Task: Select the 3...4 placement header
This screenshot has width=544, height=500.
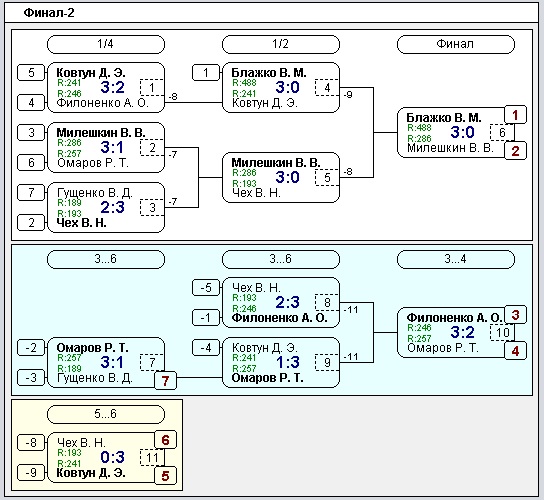Action: click(x=455, y=259)
